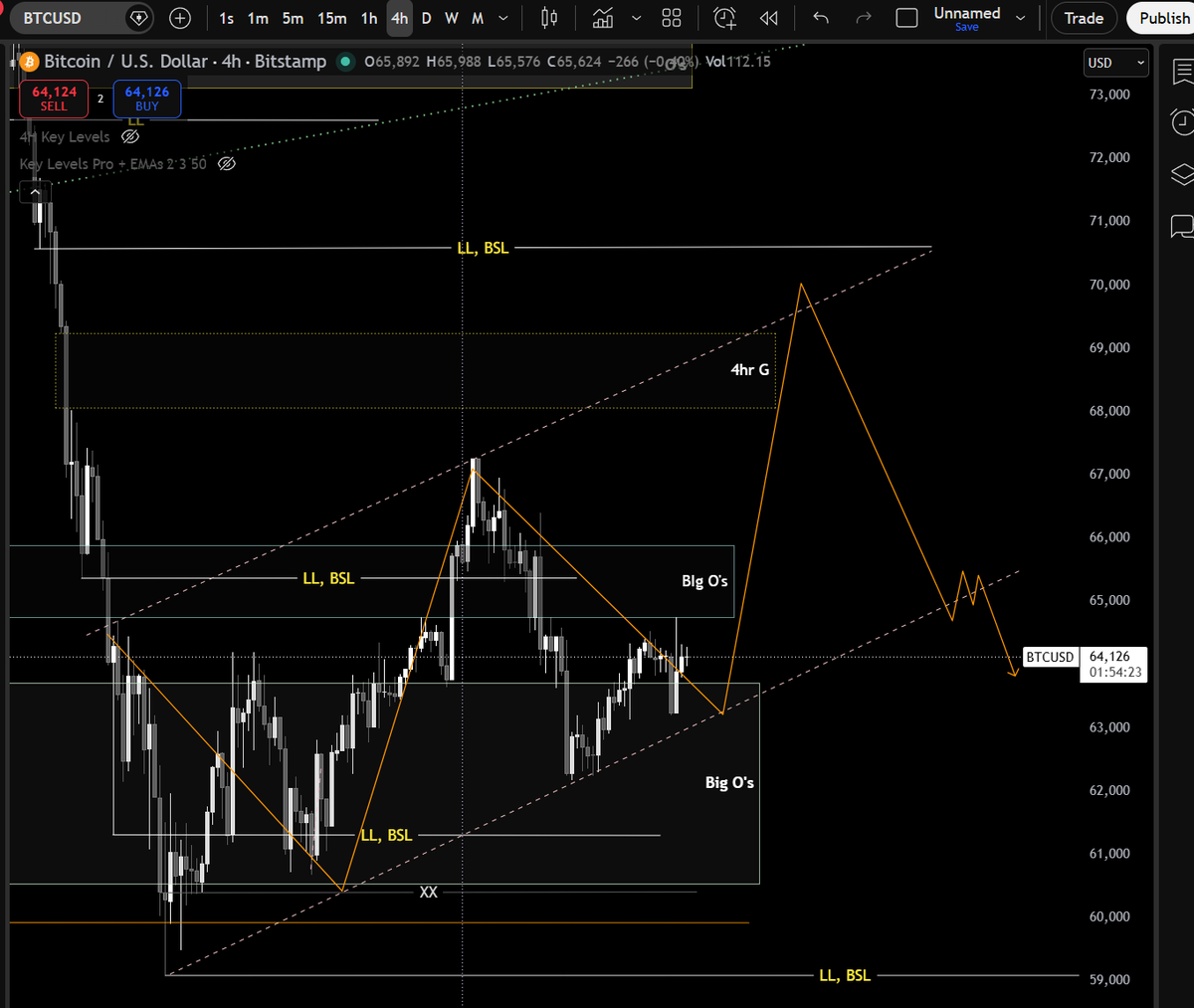This screenshot has width=1194, height=1008.
Task: Open the Indicators menu icon
Action: click(x=603, y=18)
